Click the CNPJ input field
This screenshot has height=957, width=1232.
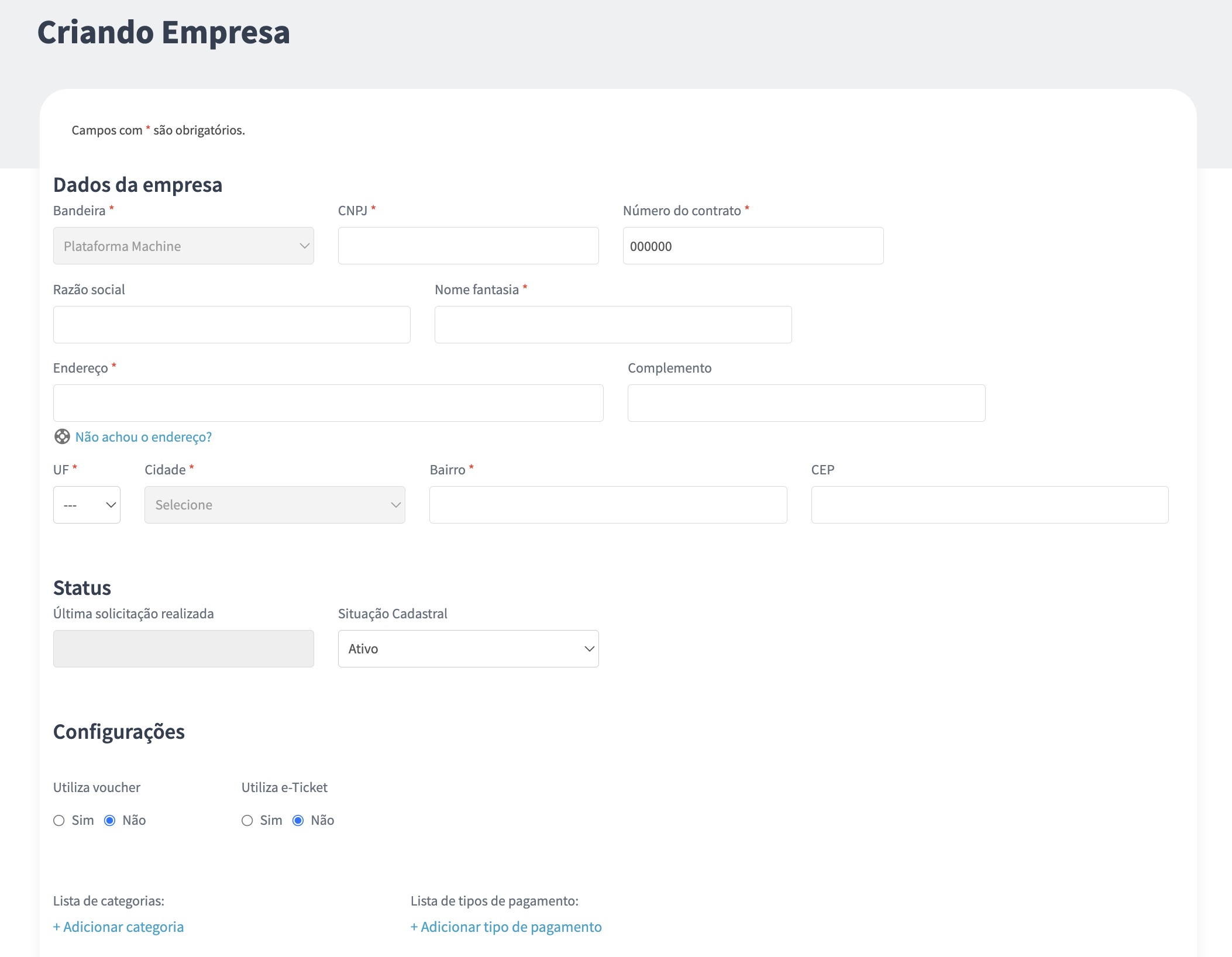tap(469, 246)
